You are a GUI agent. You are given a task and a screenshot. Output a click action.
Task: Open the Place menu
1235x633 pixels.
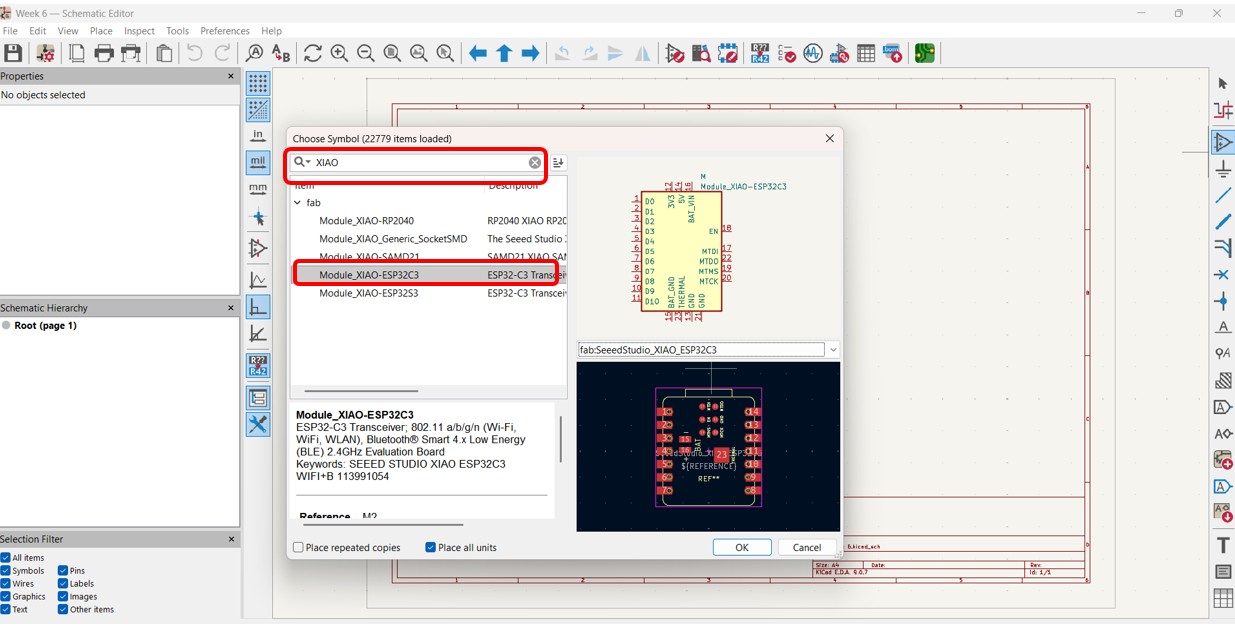pos(101,31)
